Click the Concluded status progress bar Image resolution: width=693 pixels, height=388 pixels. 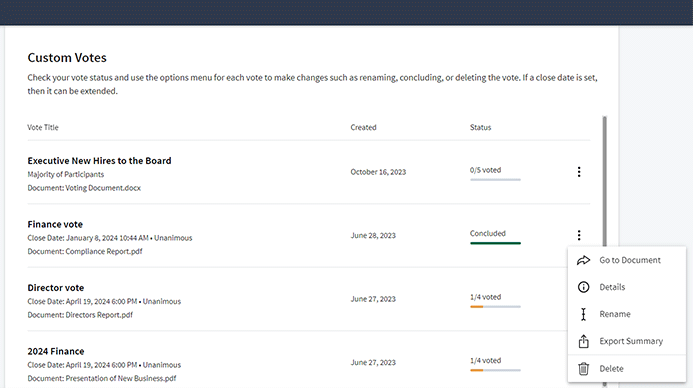pos(495,243)
